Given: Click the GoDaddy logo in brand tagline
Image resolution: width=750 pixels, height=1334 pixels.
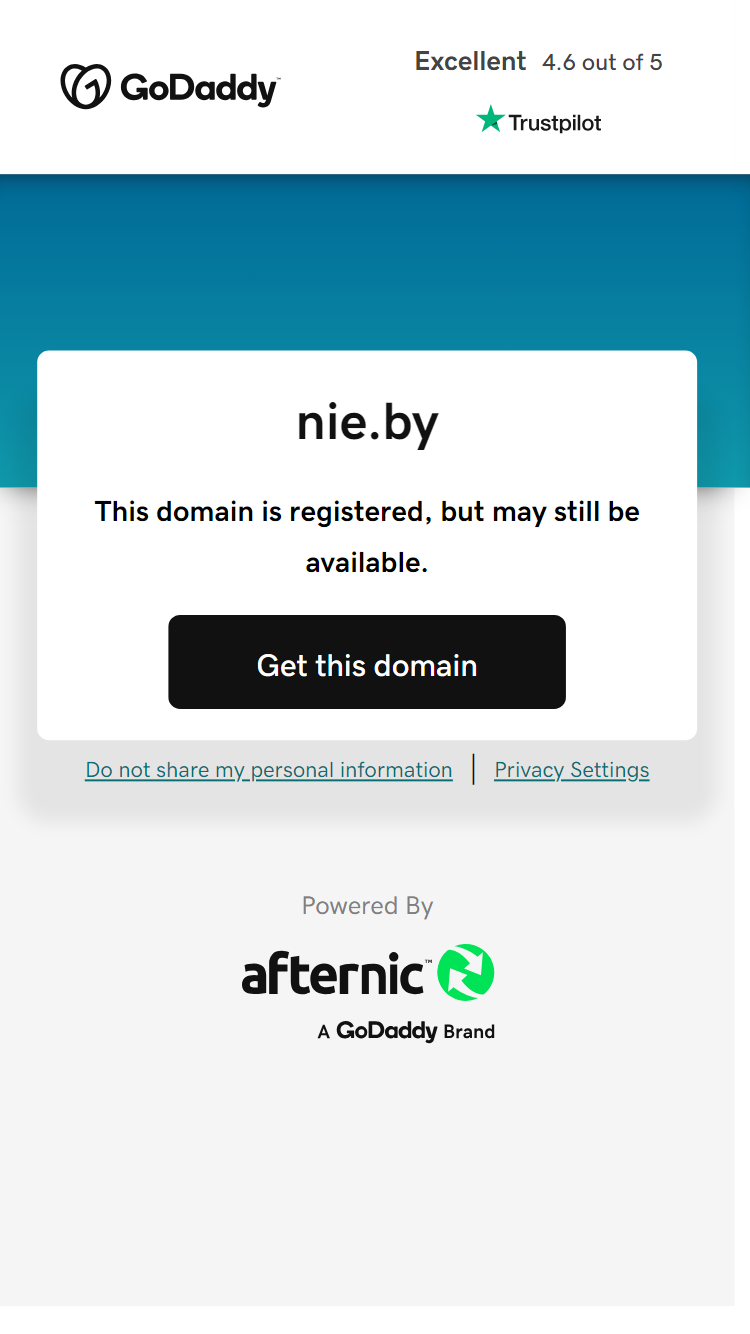Looking at the screenshot, I should 387,1031.
